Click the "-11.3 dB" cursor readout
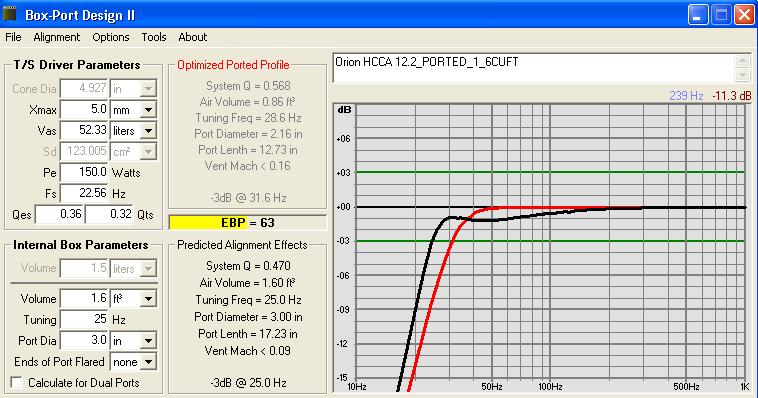The image size is (758, 398). coord(731,96)
